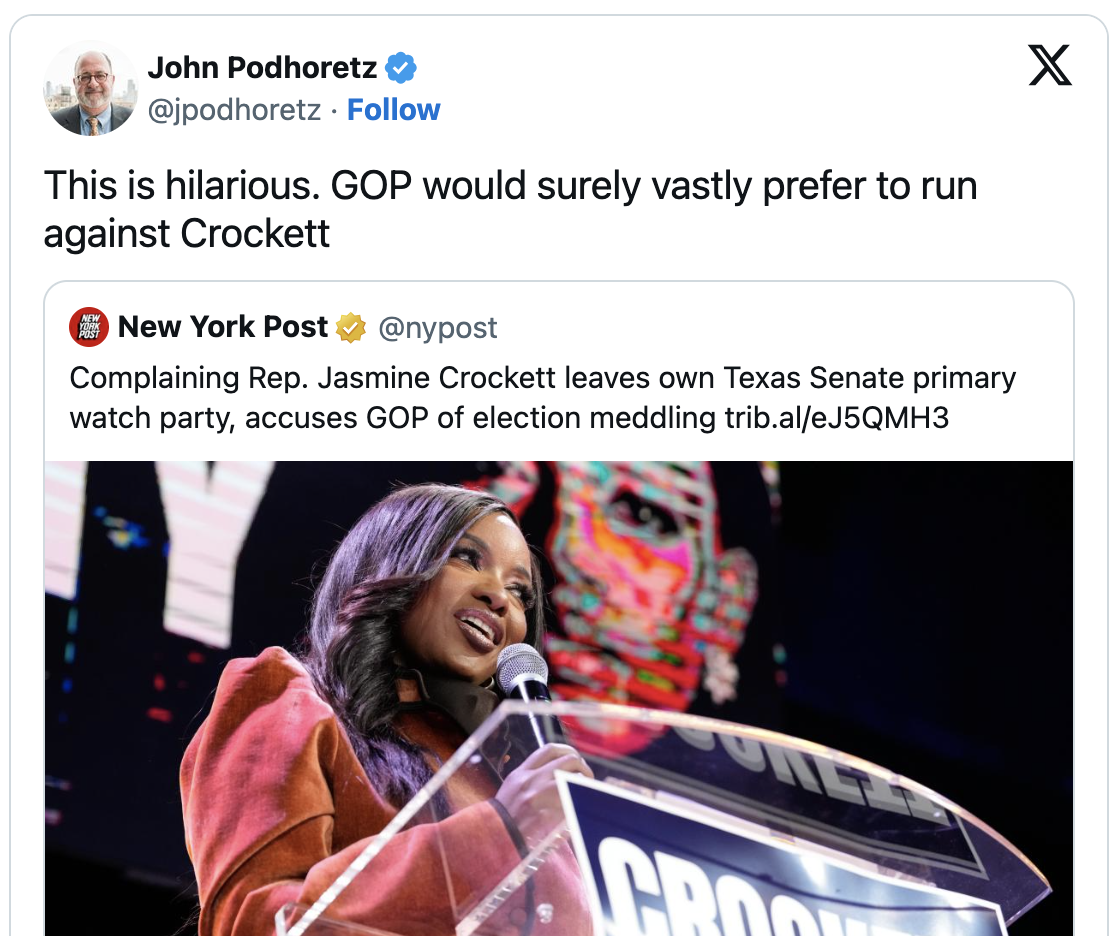Viewport: 1120px width, 936px height.
Task: Open the New York Post account name
Action: click(x=222, y=327)
